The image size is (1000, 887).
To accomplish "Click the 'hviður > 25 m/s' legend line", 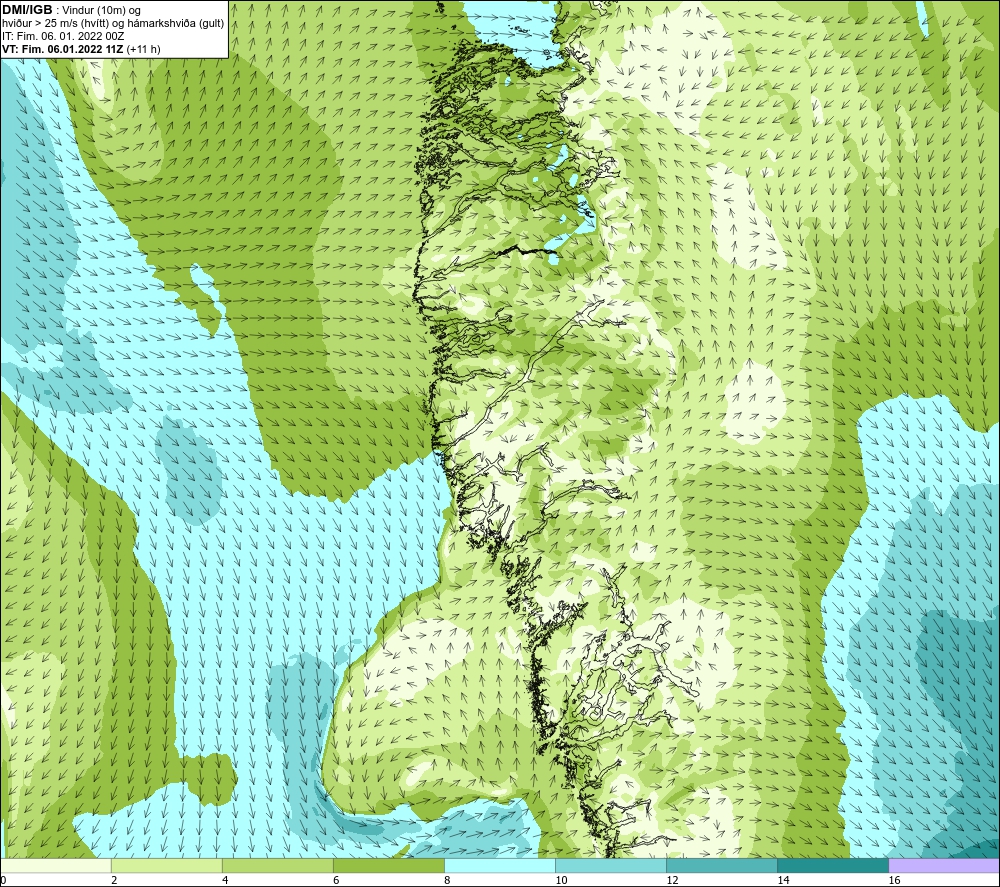I will click(113, 24).
